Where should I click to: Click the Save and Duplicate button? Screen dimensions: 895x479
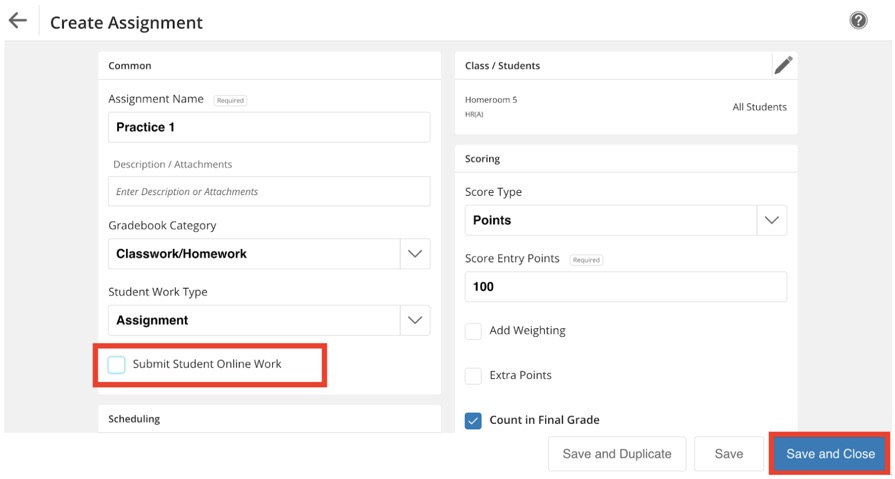(617, 454)
